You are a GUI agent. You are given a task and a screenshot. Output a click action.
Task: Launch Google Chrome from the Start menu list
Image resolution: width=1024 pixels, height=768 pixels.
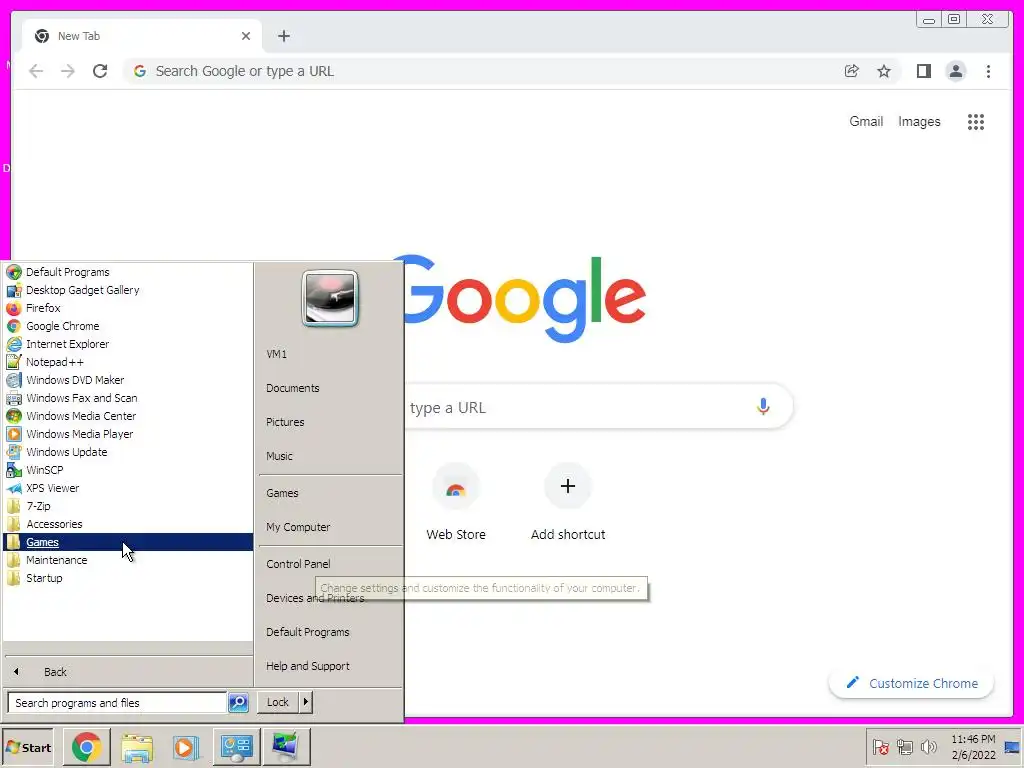[128, 326]
